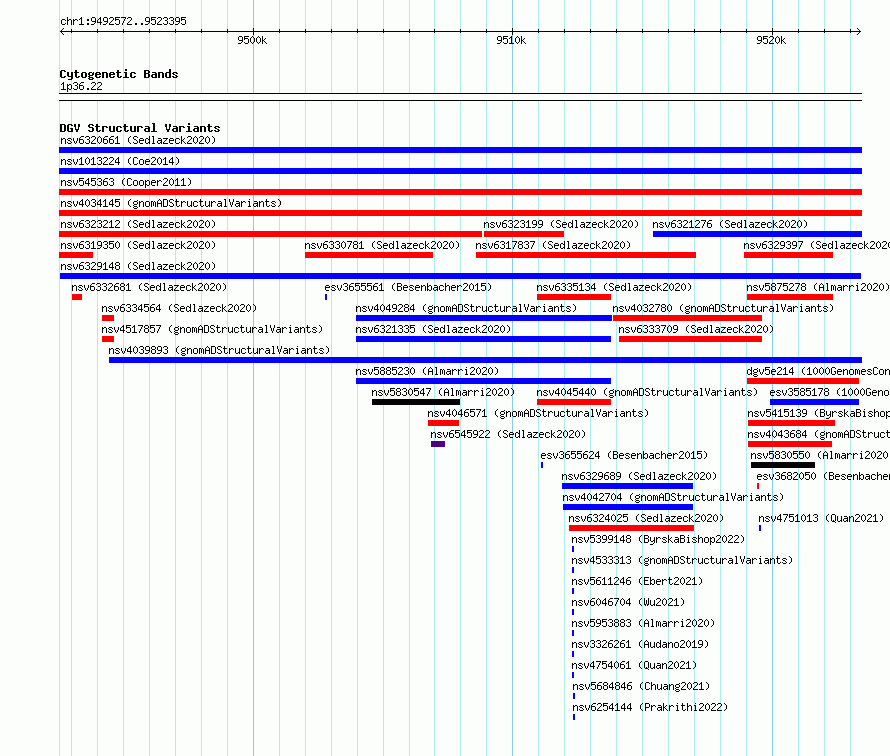The image size is (890, 756).
Task: Select the esv3585178 variant label
Action: coord(829,392)
